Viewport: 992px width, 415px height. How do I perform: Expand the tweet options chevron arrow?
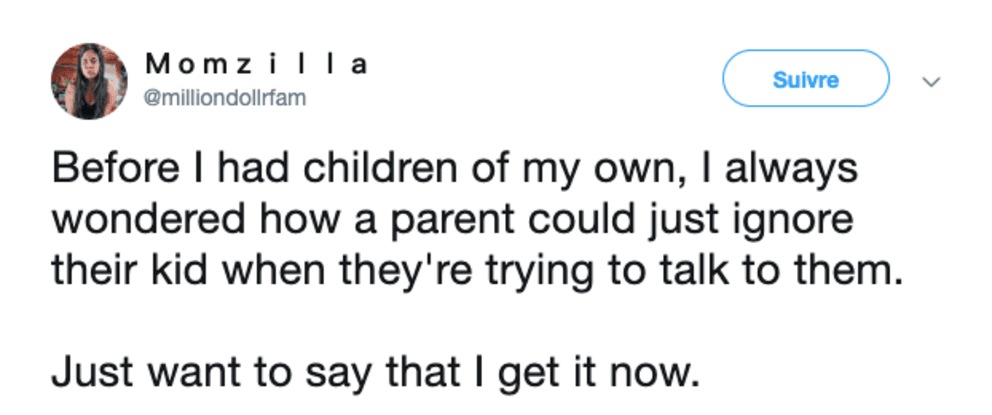click(x=931, y=82)
